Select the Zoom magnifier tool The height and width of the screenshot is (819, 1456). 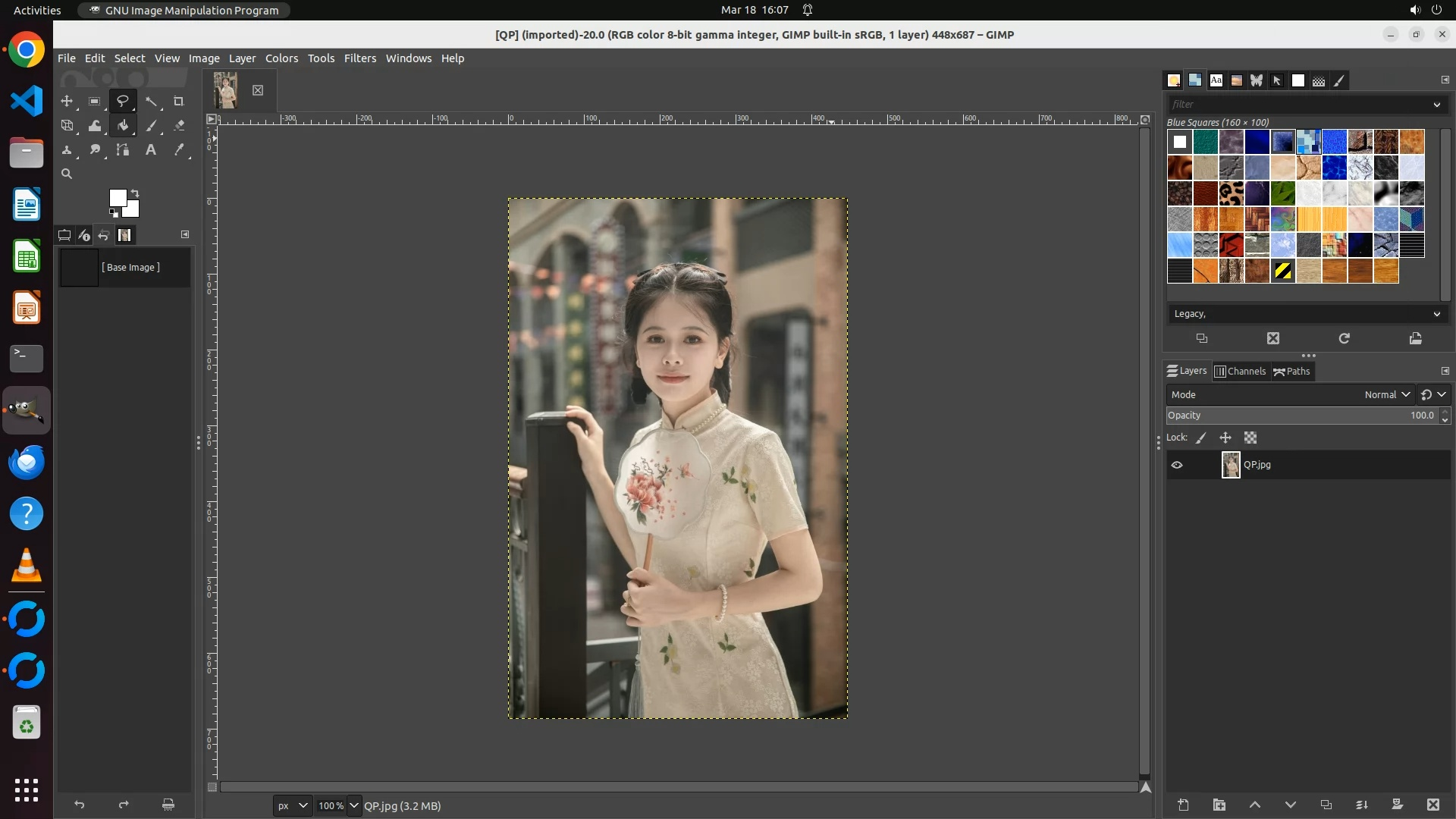[x=67, y=174]
